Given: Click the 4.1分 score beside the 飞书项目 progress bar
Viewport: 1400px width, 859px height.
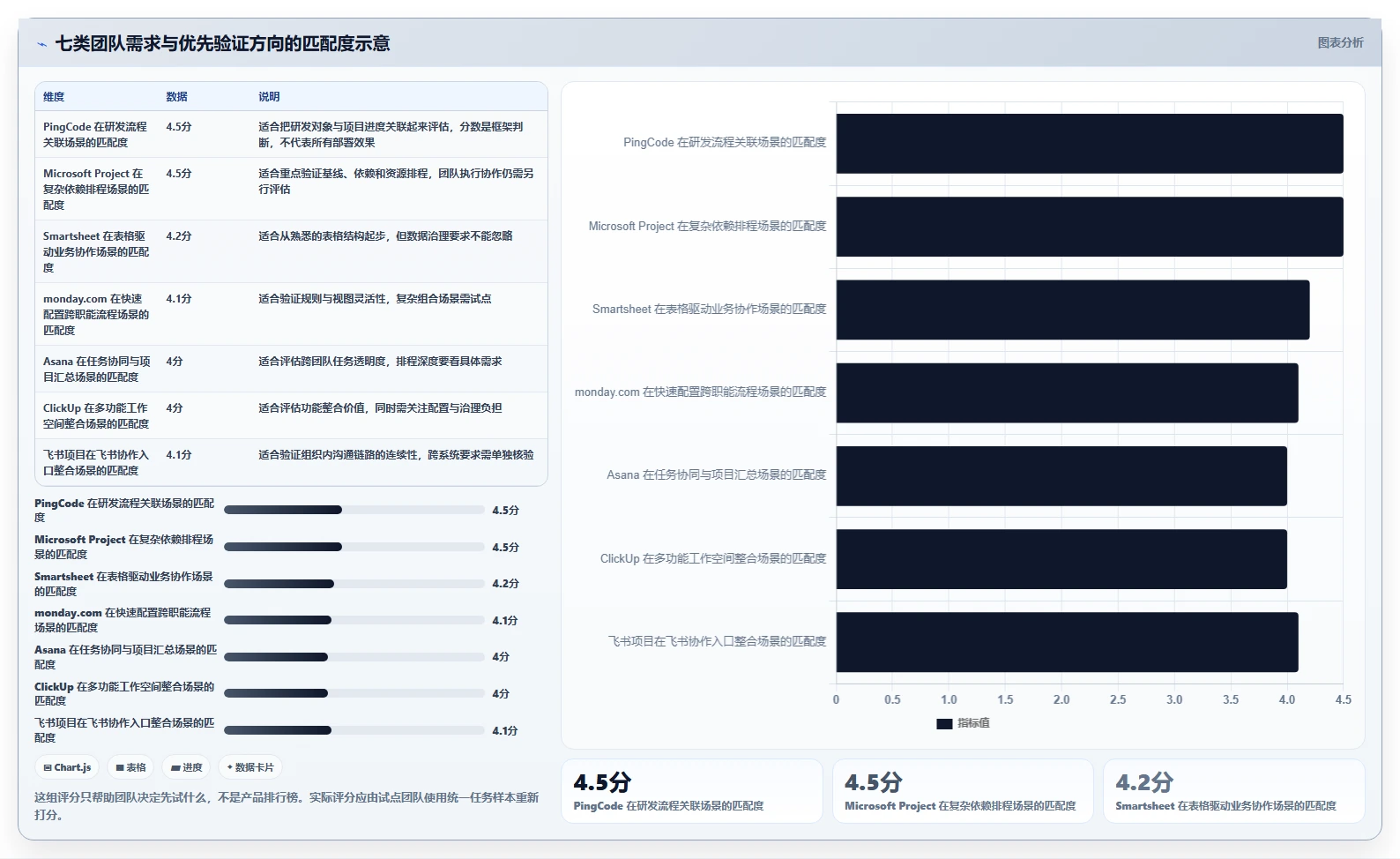Looking at the screenshot, I should [505, 731].
